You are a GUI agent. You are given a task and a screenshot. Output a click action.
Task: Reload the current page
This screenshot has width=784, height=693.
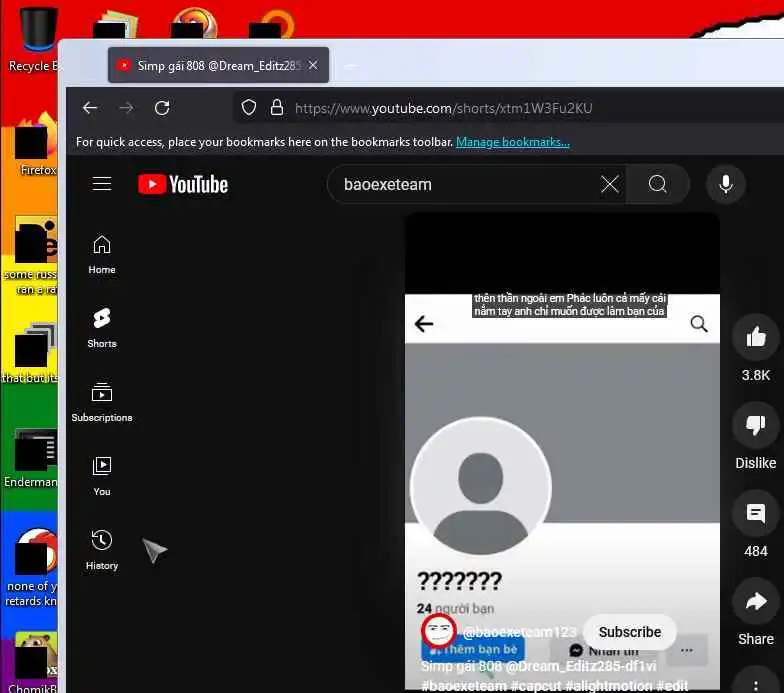pyautogui.click(x=162, y=108)
